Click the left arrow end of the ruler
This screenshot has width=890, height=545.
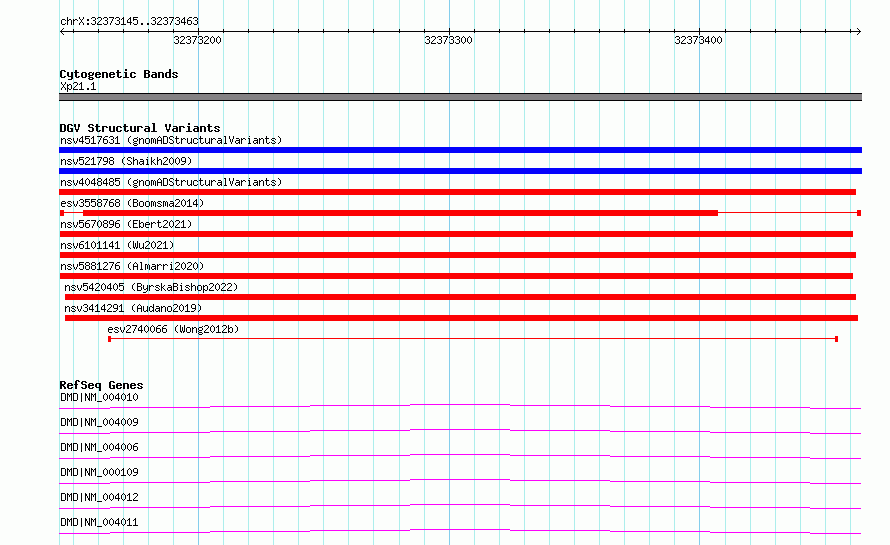click(x=63, y=31)
